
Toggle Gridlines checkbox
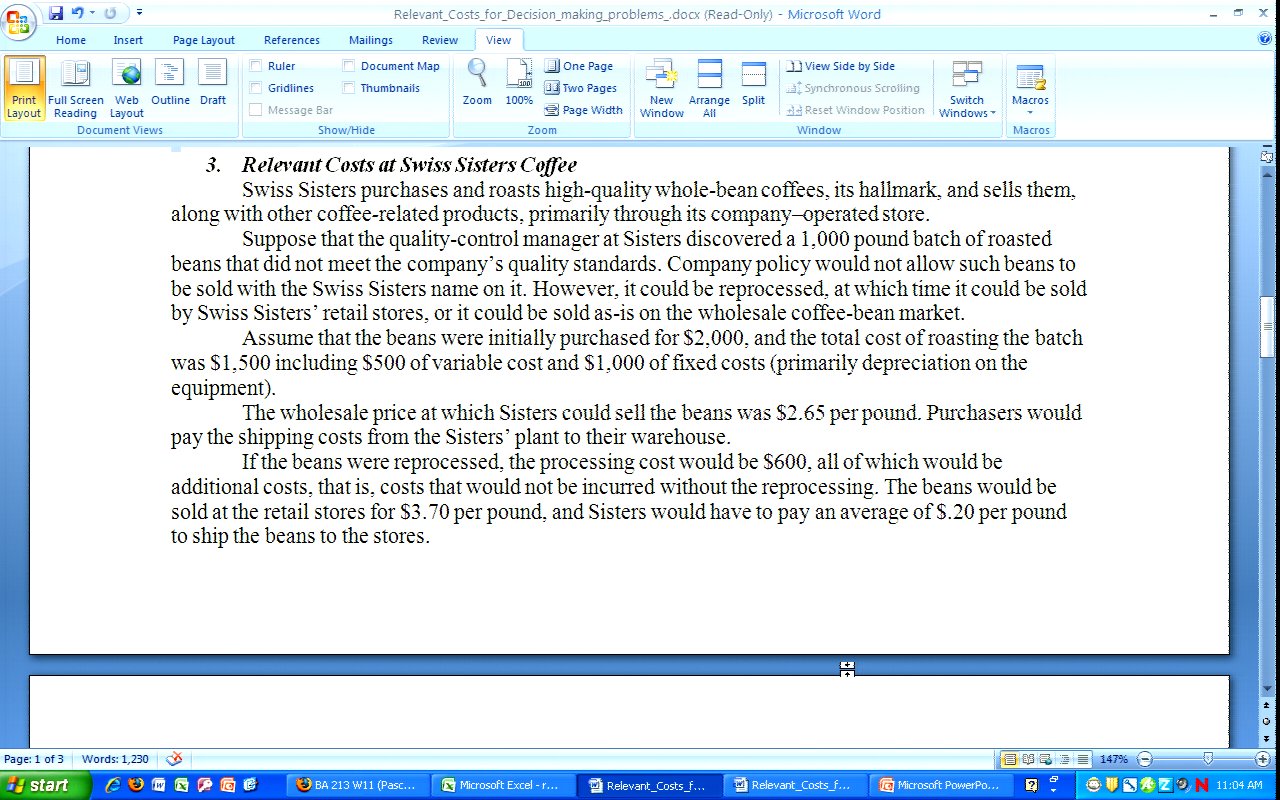[x=256, y=88]
